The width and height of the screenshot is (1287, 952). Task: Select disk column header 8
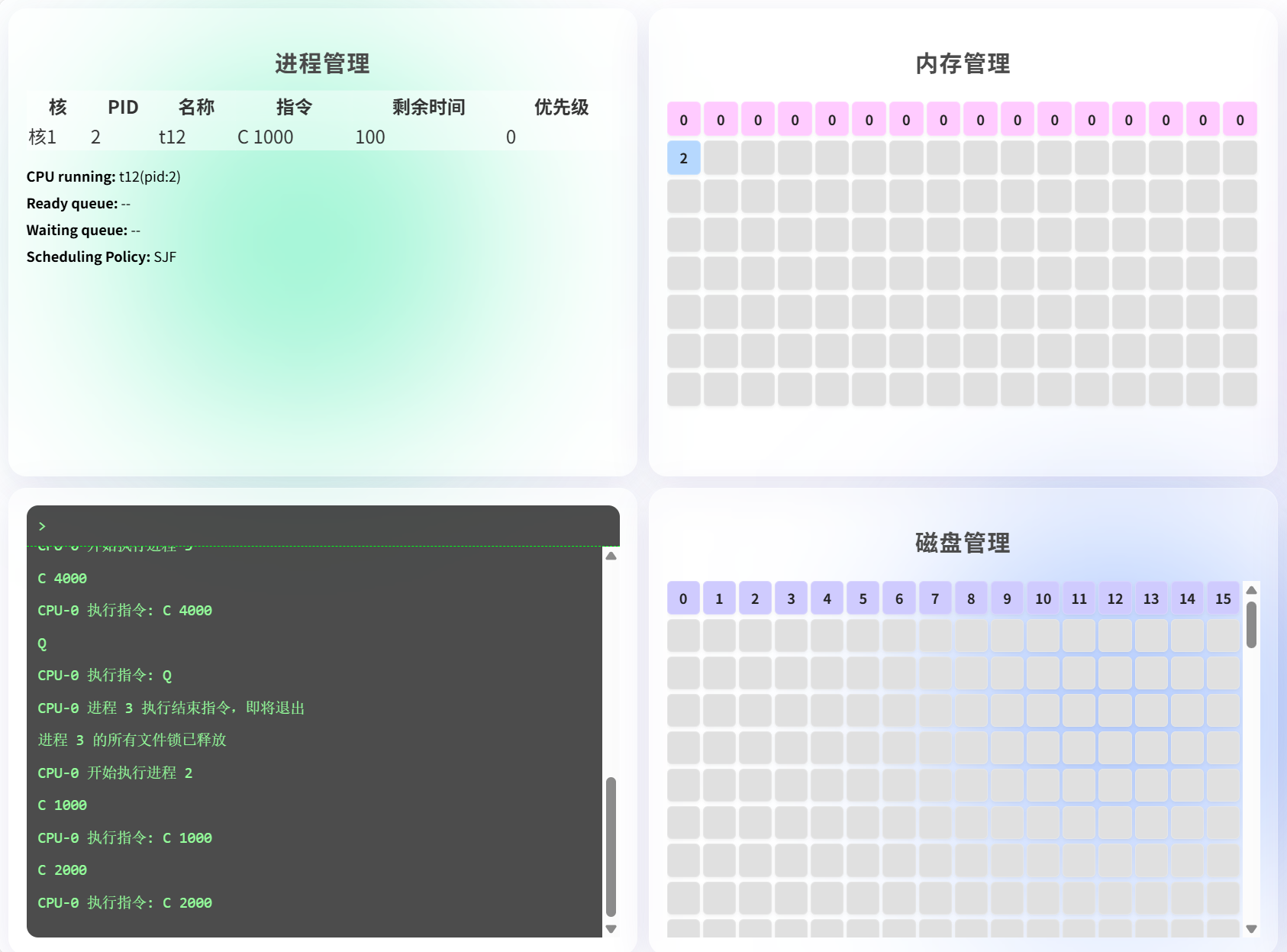971,599
